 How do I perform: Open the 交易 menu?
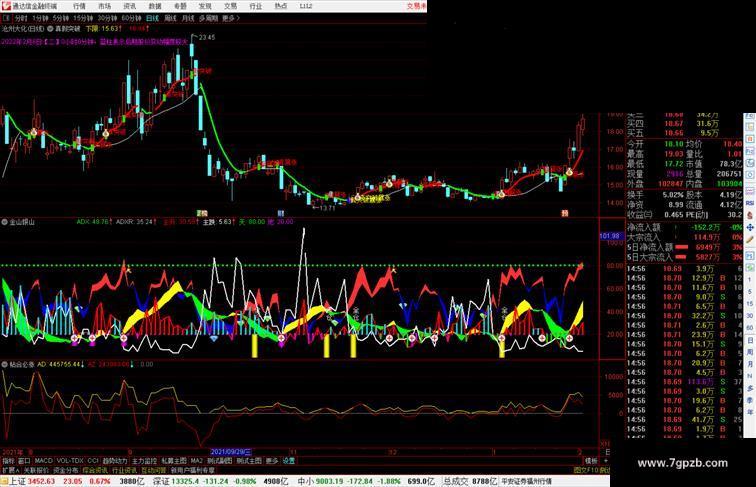(x=230, y=6)
